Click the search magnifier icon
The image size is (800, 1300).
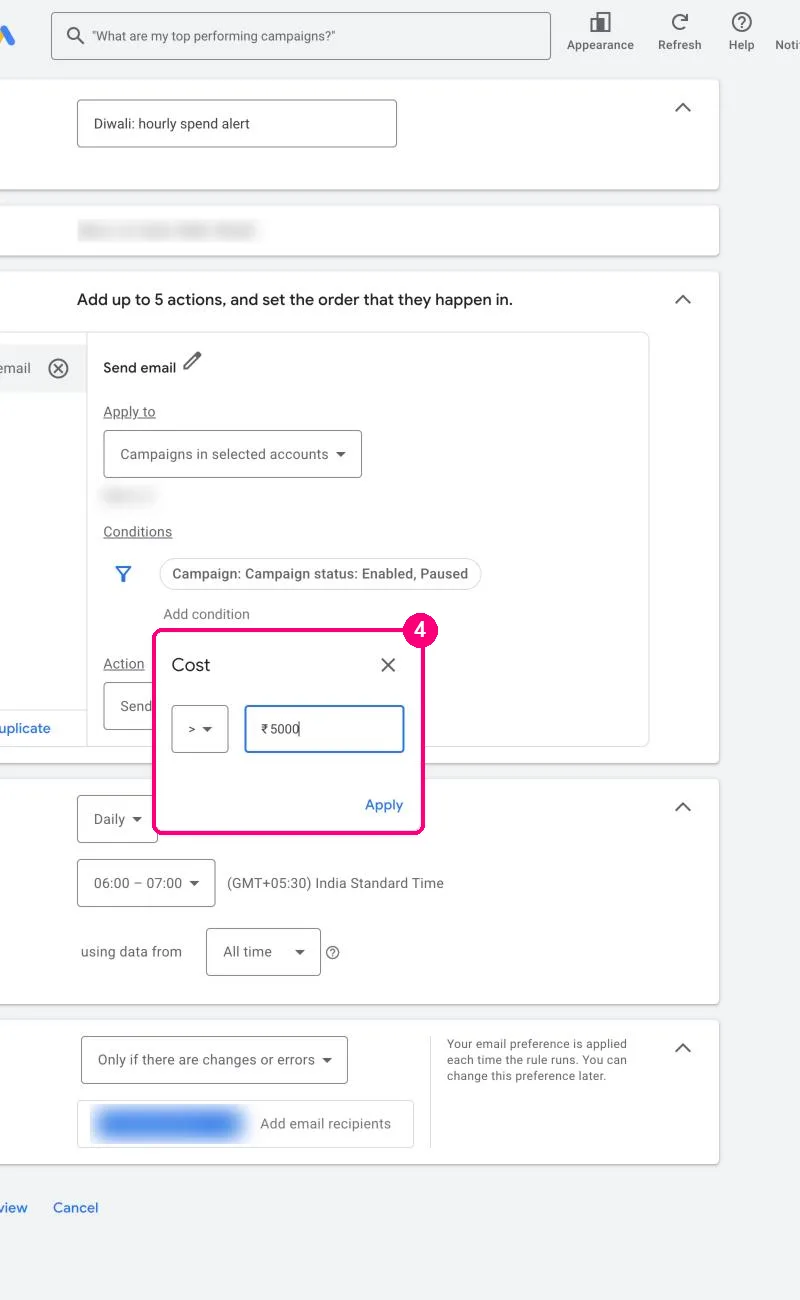75,35
